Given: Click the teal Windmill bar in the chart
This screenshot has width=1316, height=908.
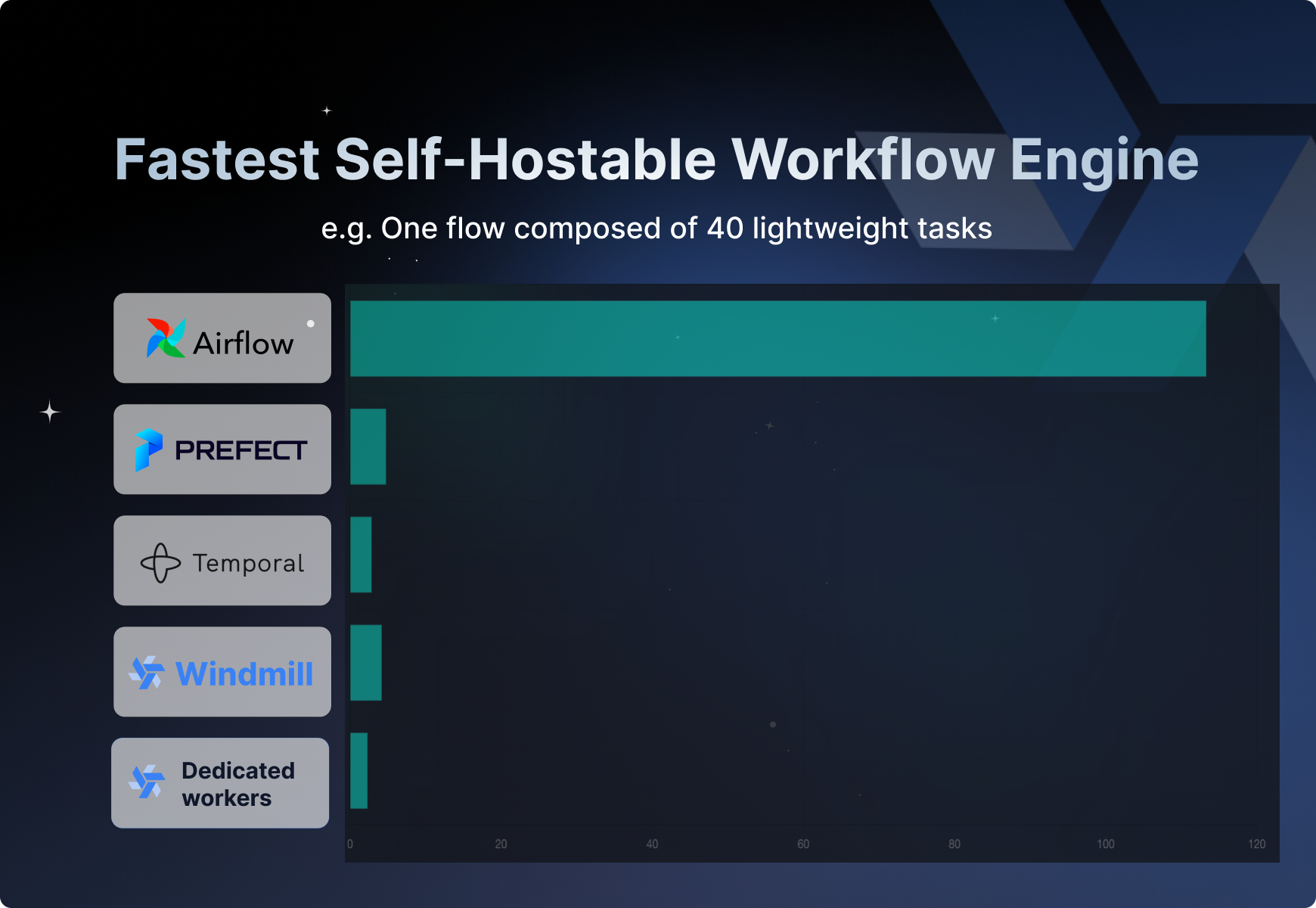Looking at the screenshot, I should tap(366, 664).
